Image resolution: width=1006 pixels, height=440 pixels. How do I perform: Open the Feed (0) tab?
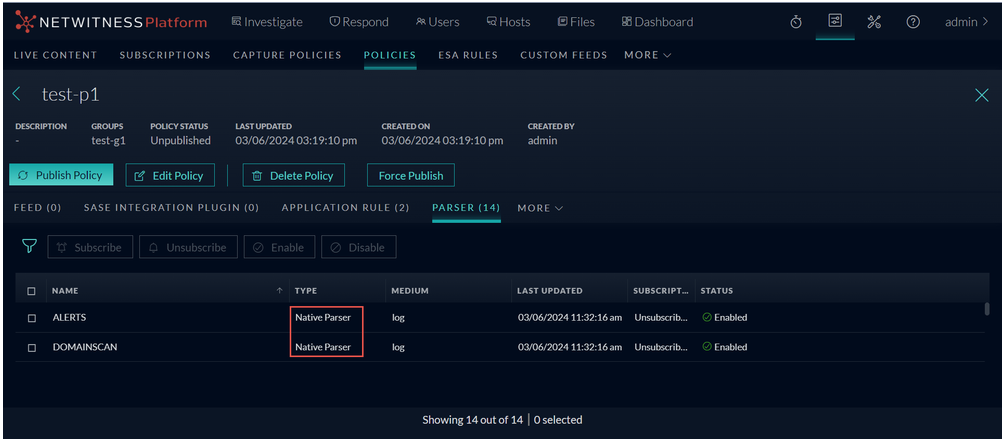(x=37, y=208)
